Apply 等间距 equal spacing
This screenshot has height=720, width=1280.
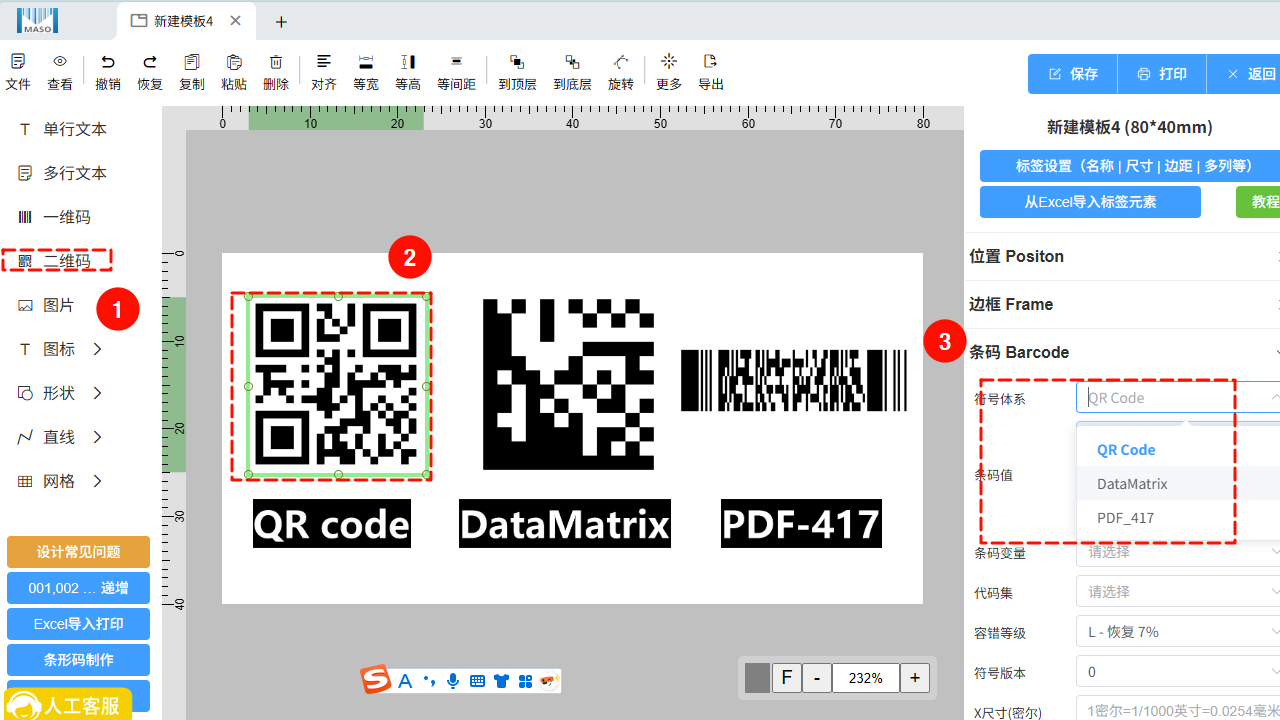456,72
